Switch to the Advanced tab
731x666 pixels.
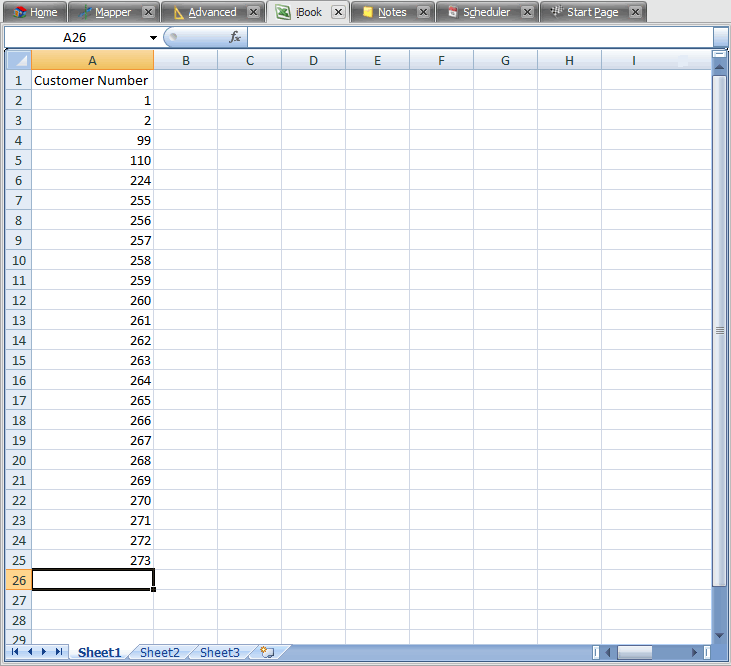212,12
